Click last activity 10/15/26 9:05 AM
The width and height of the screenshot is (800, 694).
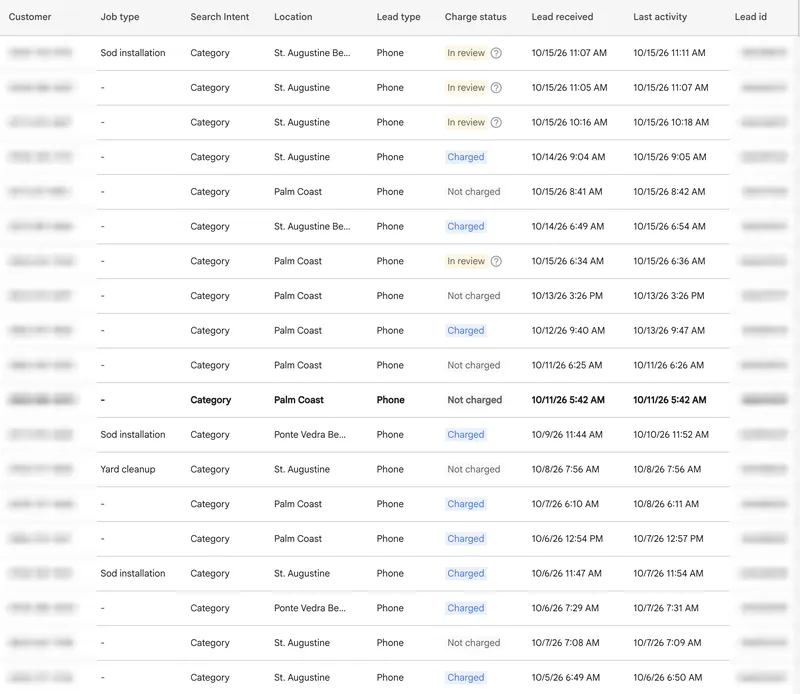tap(669, 157)
